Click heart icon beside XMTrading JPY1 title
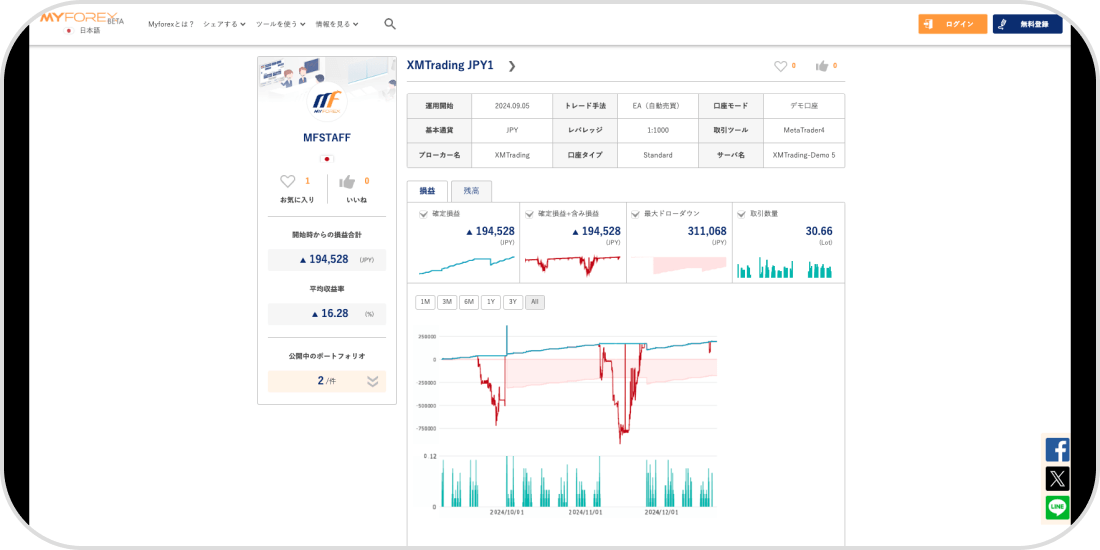This screenshot has width=1100, height=550. (x=780, y=66)
